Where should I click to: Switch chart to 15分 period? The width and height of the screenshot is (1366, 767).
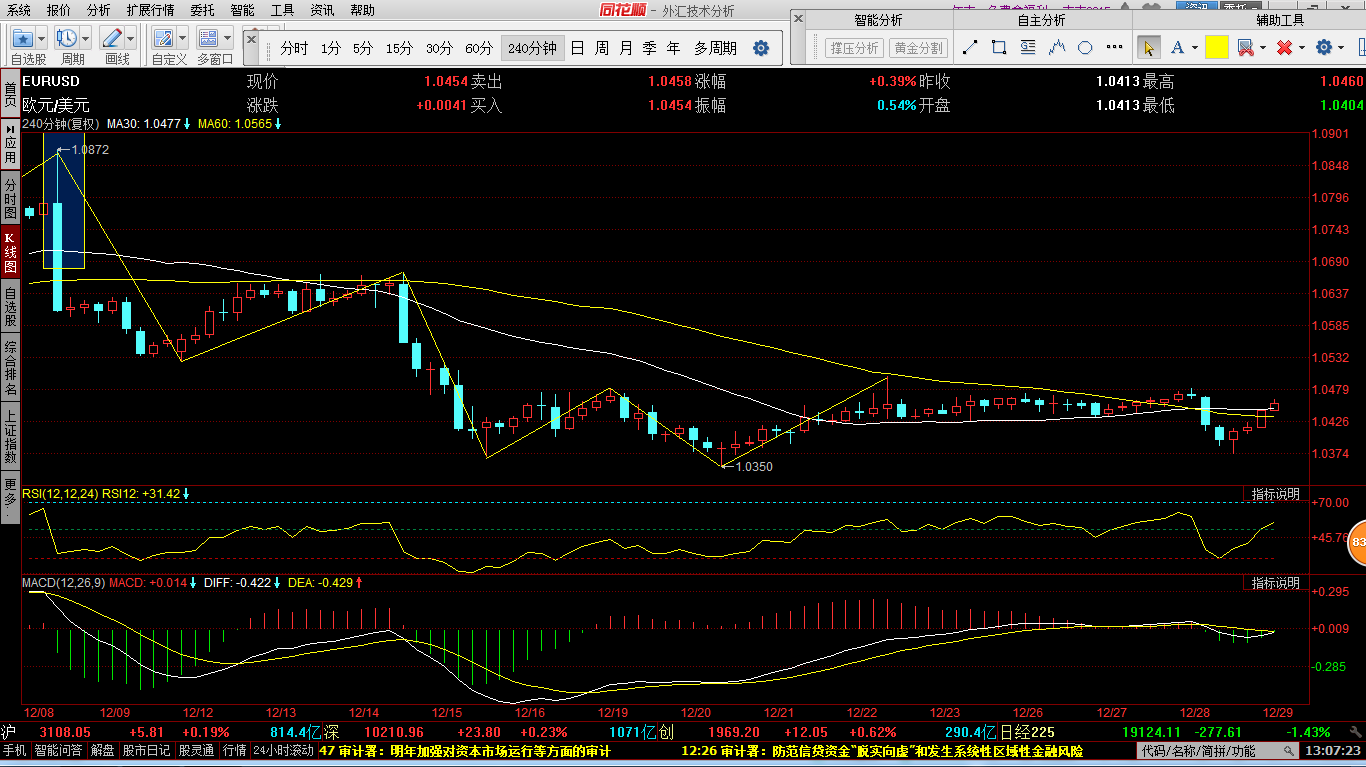(x=399, y=48)
